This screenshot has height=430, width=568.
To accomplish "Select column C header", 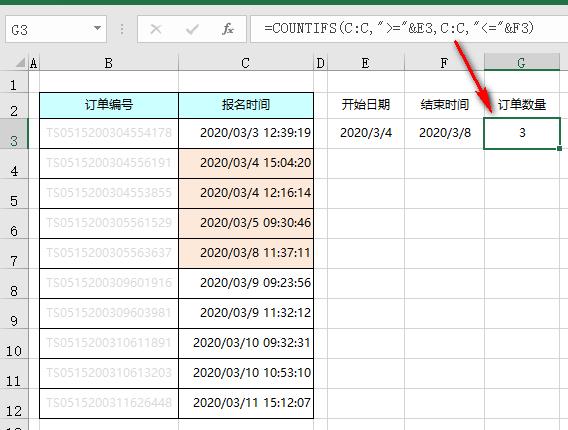I will pos(246,63).
